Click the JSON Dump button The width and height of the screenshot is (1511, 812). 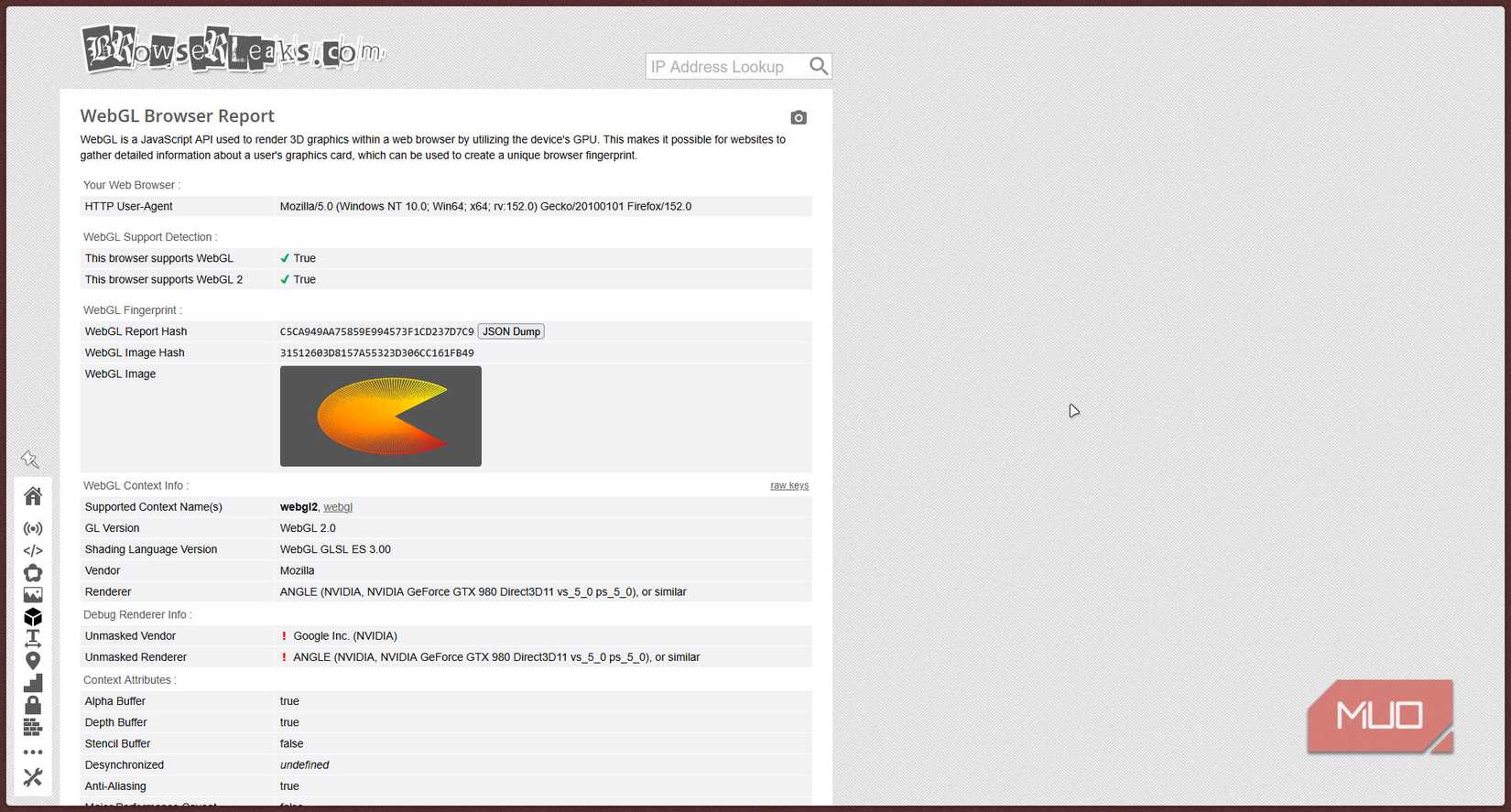(x=511, y=331)
